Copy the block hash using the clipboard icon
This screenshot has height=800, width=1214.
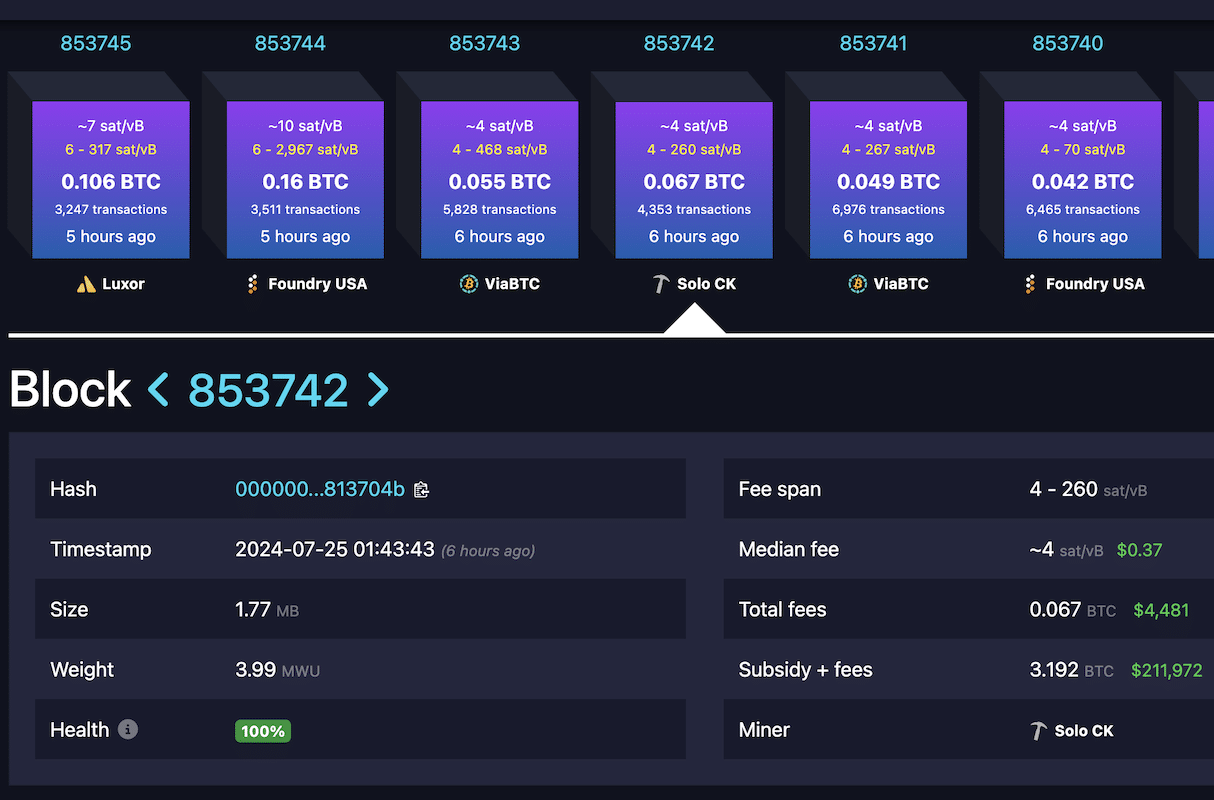click(421, 490)
